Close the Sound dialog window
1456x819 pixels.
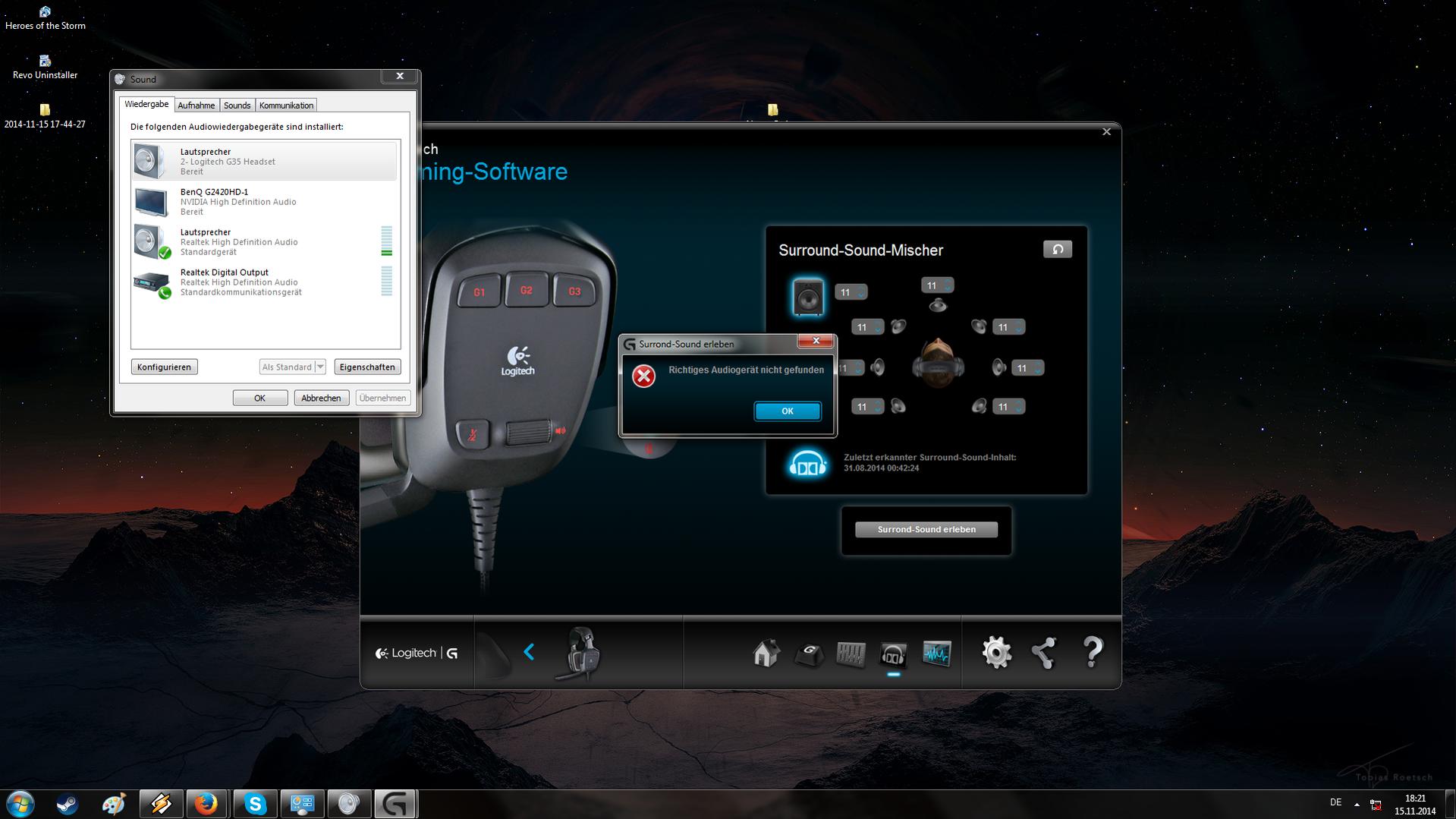click(x=400, y=76)
